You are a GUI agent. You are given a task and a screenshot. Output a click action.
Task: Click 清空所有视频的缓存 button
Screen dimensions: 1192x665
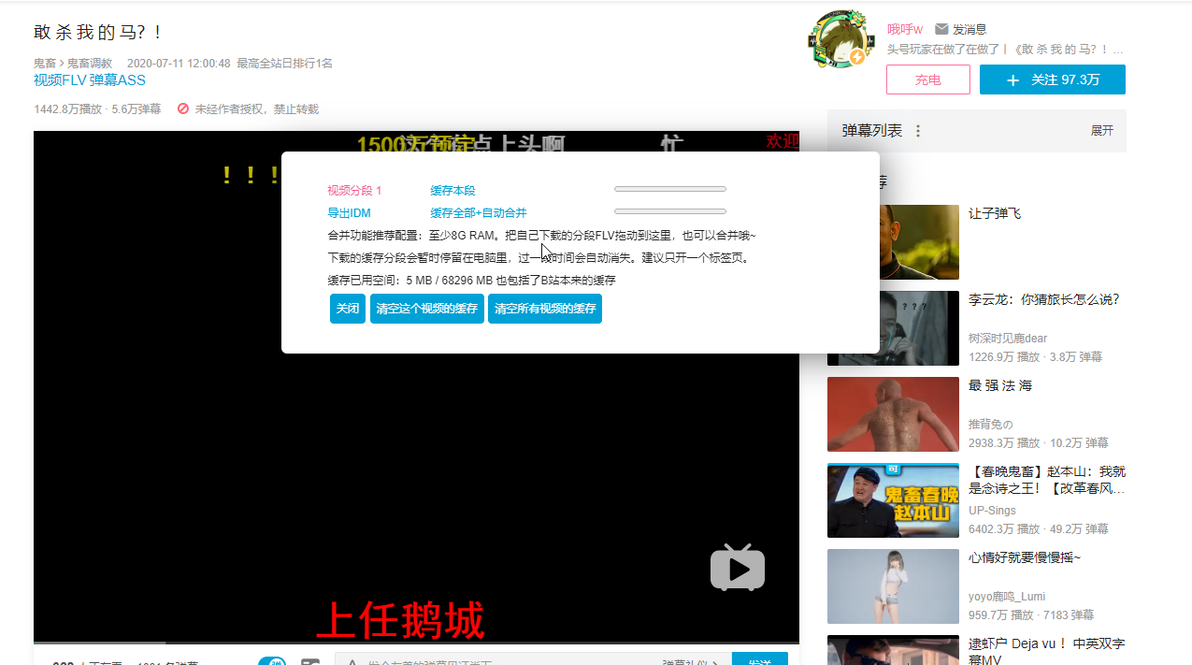click(545, 309)
